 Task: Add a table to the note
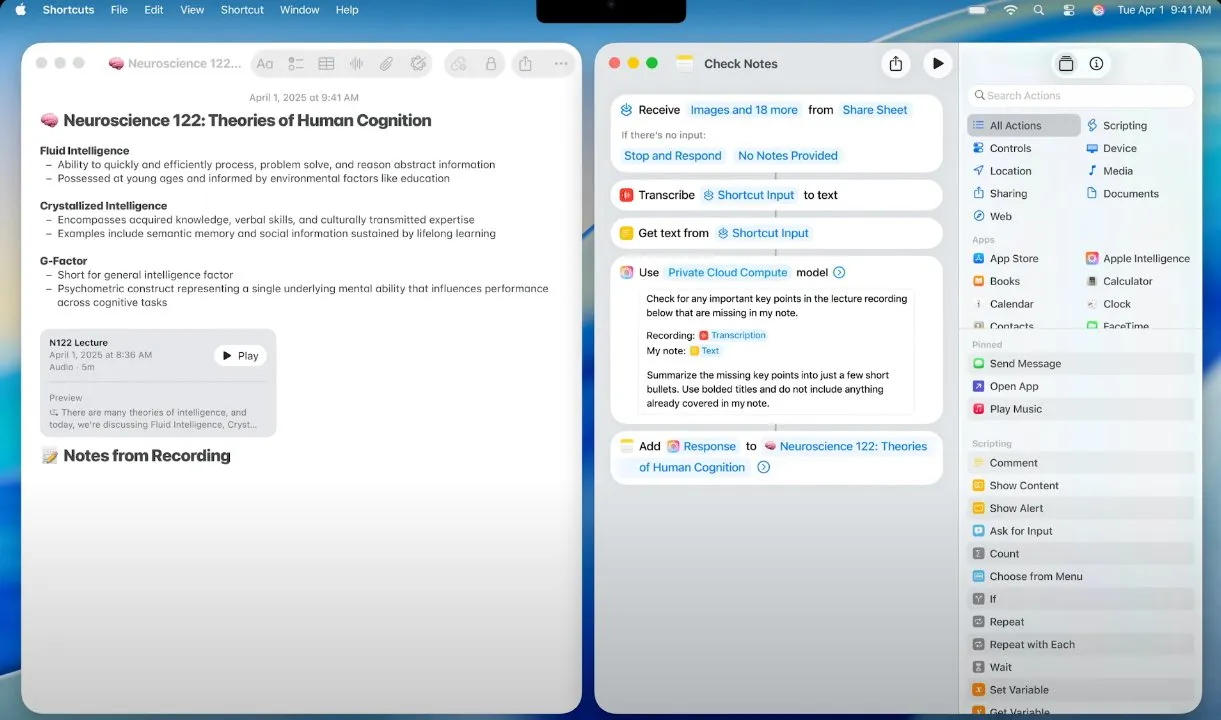point(326,63)
